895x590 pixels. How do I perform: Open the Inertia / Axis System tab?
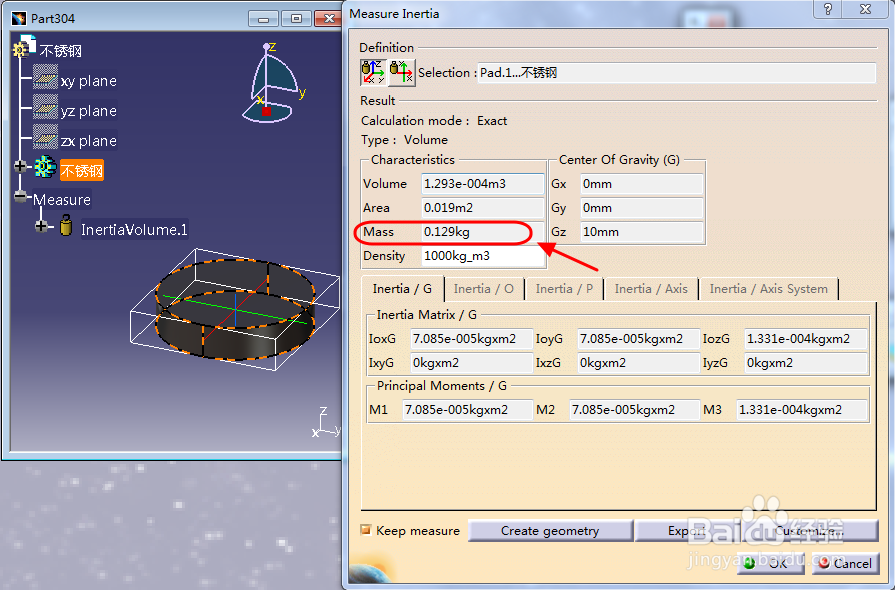[x=768, y=289]
